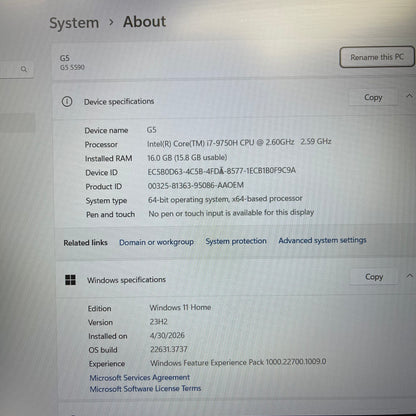Click the Windows specifications heading
Image resolution: width=416 pixels, height=416 pixels.
[x=126, y=280]
